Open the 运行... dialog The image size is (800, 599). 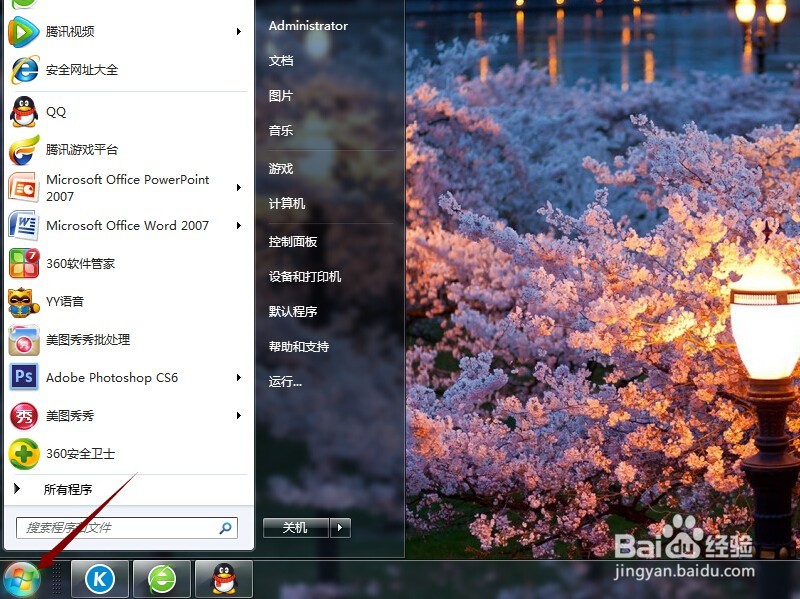coord(285,381)
